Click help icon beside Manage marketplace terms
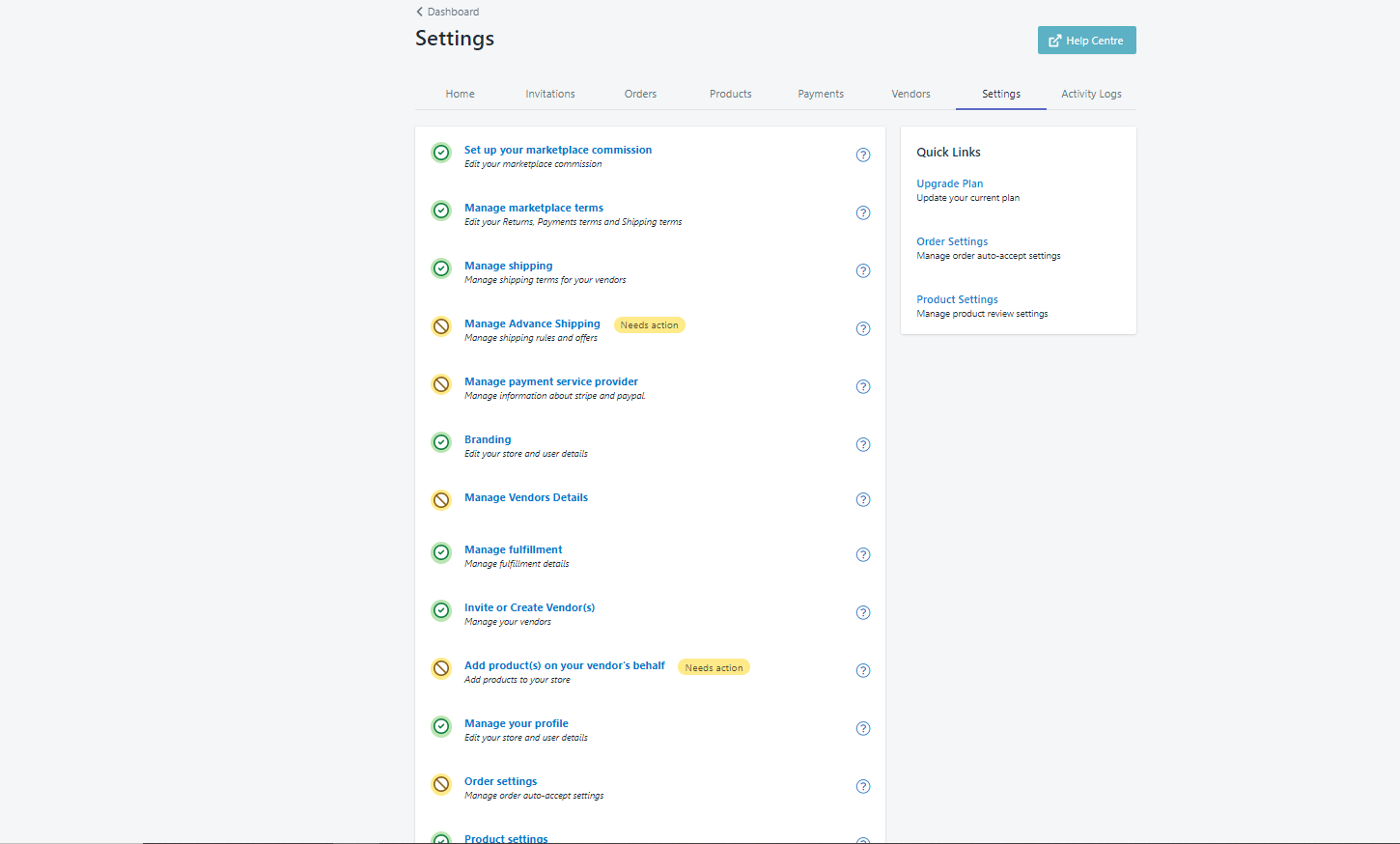 pyautogui.click(x=863, y=212)
